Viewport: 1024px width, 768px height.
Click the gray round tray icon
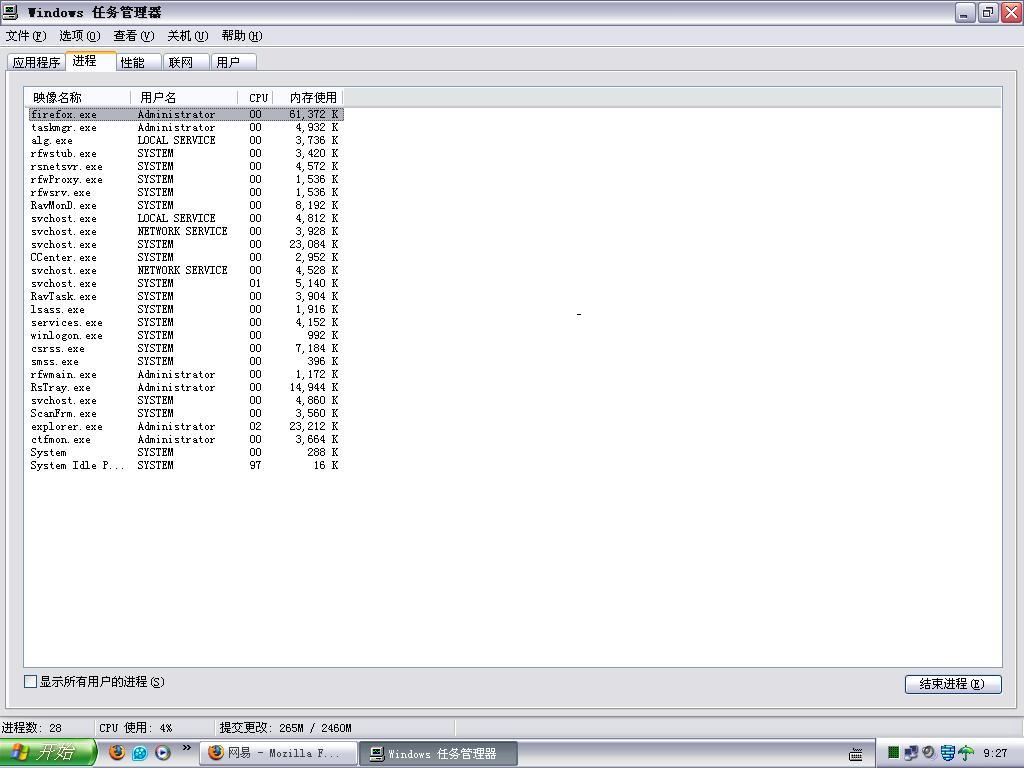(928, 753)
